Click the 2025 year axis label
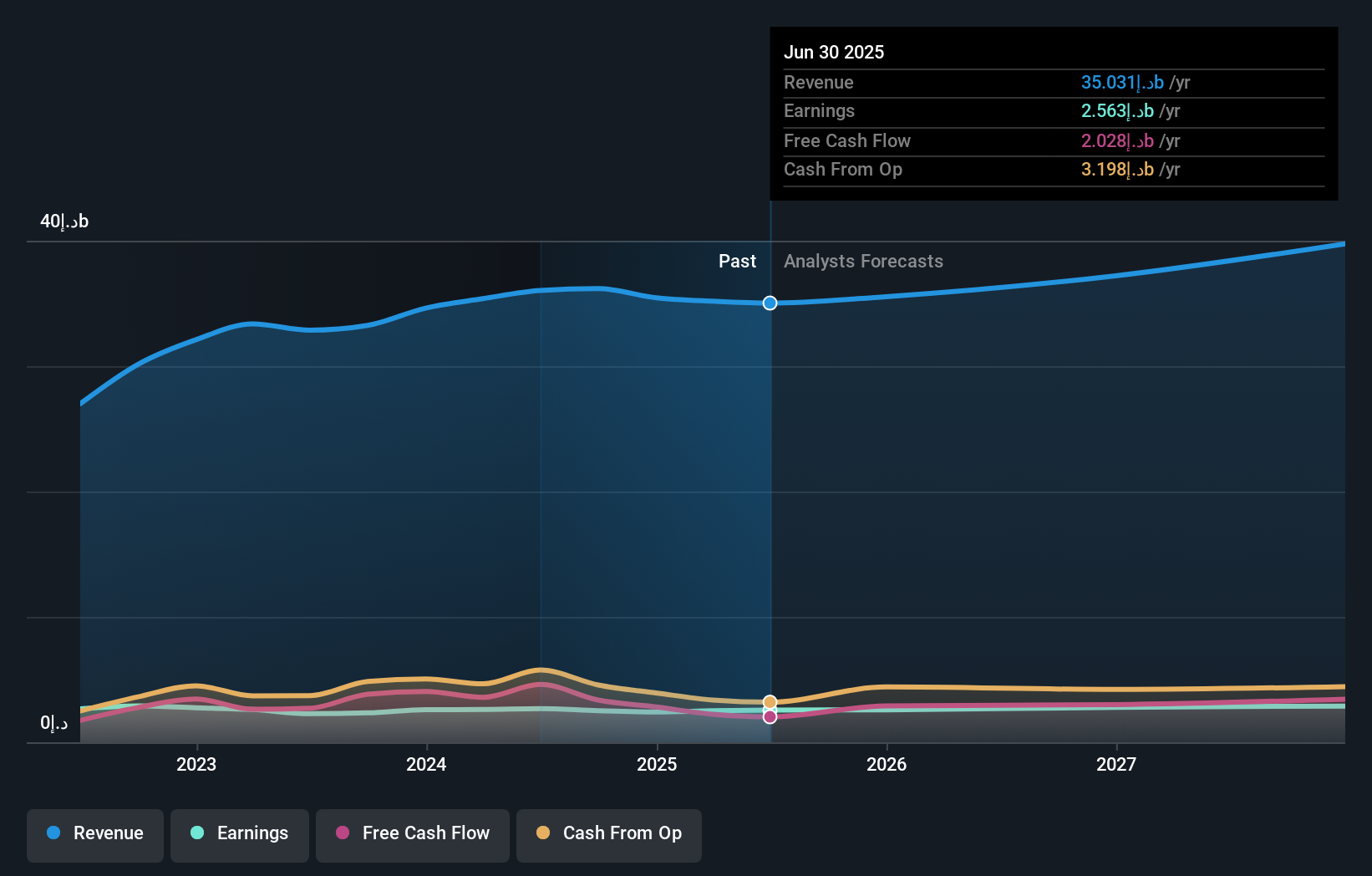Image resolution: width=1372 pixels, height=876 pixels. (x=658, y=764)
